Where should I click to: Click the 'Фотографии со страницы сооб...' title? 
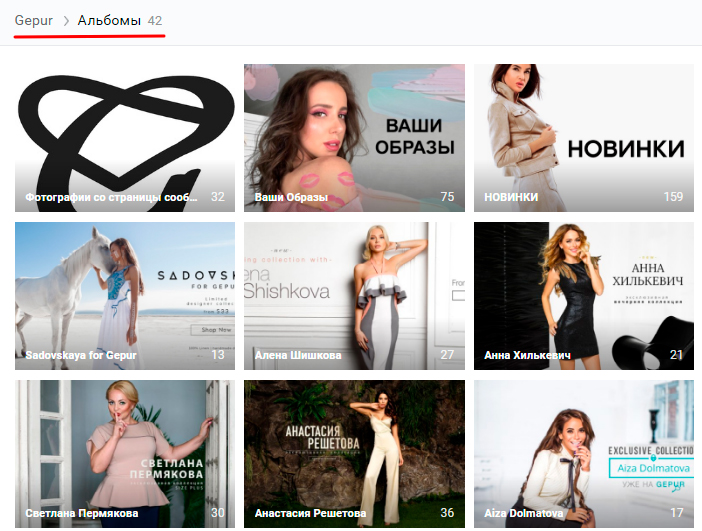pyautogui.click(x=111, y=197)
